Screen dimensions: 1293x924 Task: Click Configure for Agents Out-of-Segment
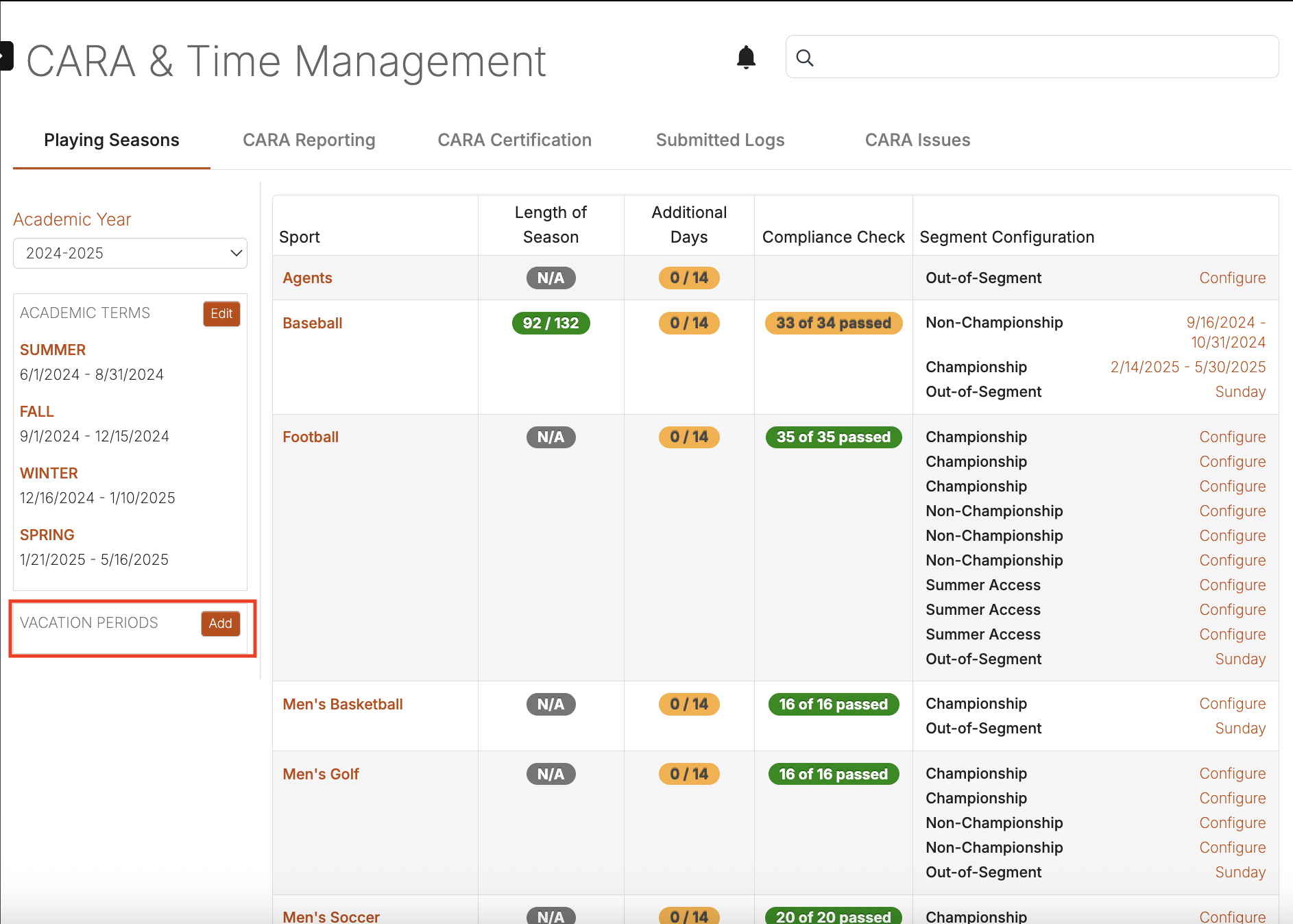[x=1232, y=278]
